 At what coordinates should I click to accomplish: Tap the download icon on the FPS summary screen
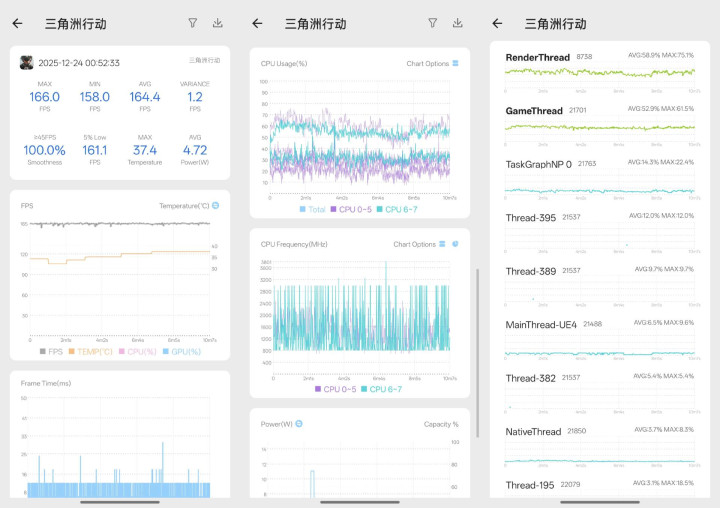tap(218, 23)
